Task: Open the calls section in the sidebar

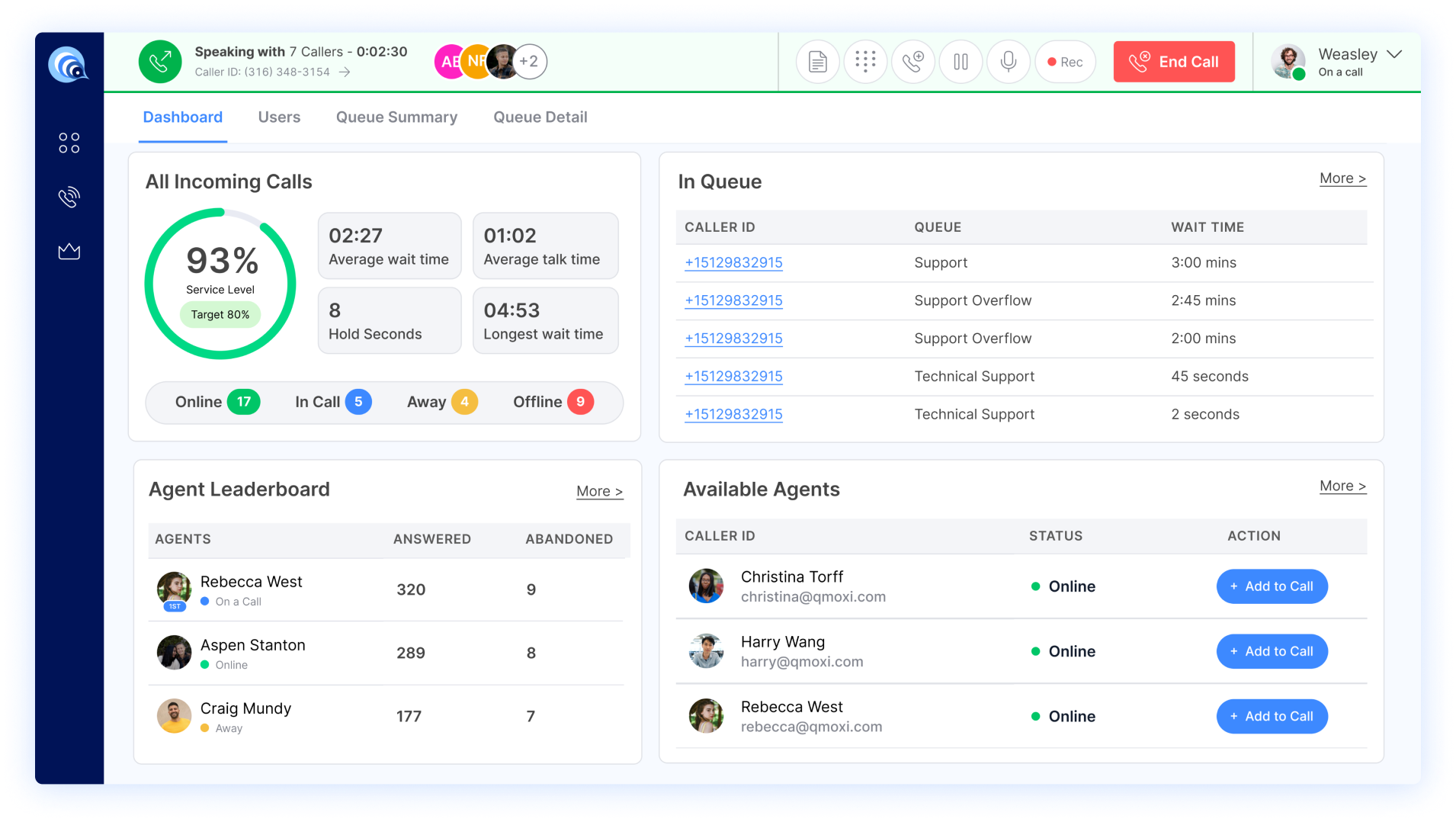Action: 69,197
